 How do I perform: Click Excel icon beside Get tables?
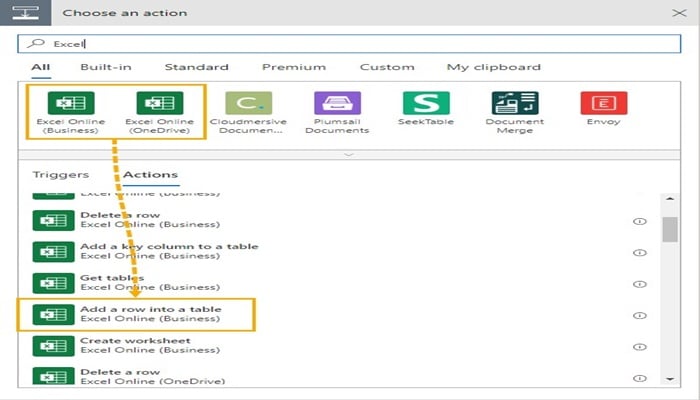coord(54,283)
